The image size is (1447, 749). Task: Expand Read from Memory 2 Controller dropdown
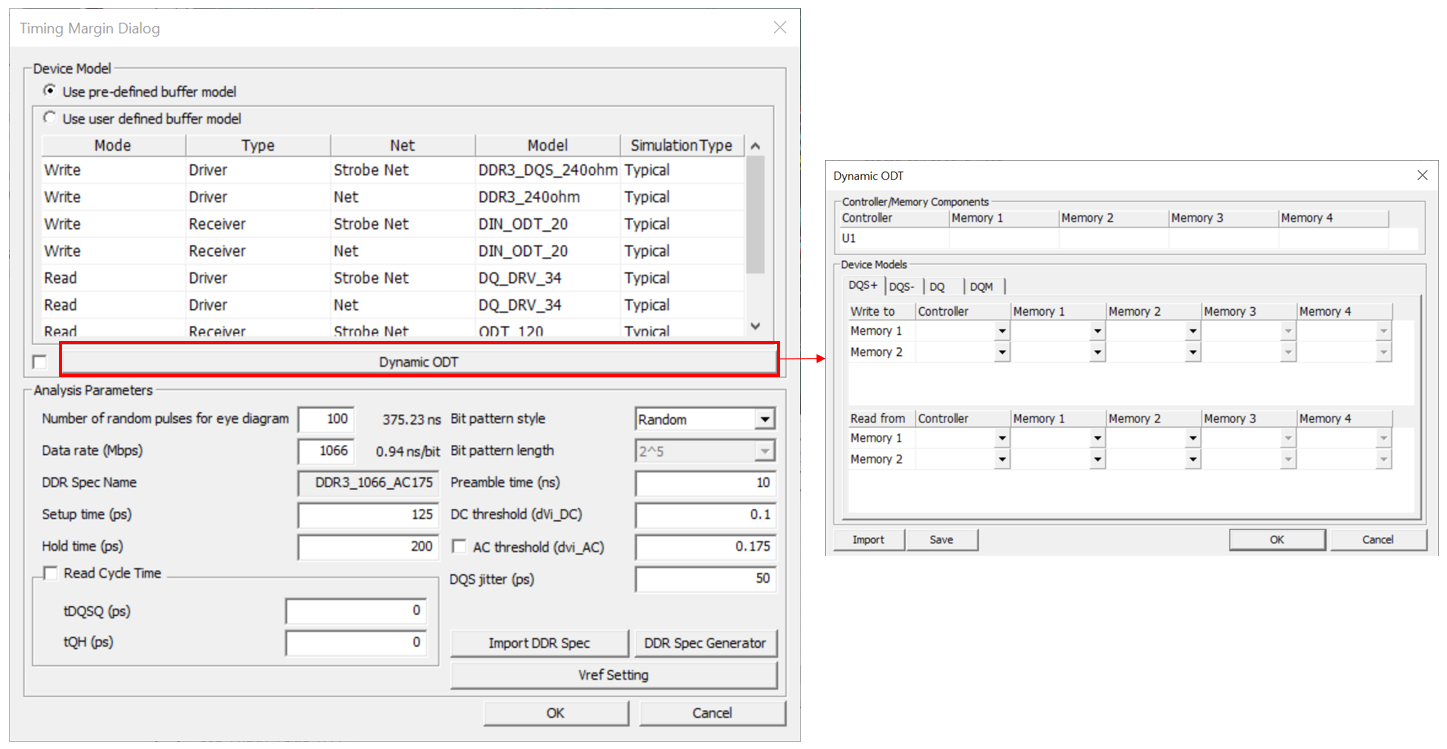tap(1001, 459)
